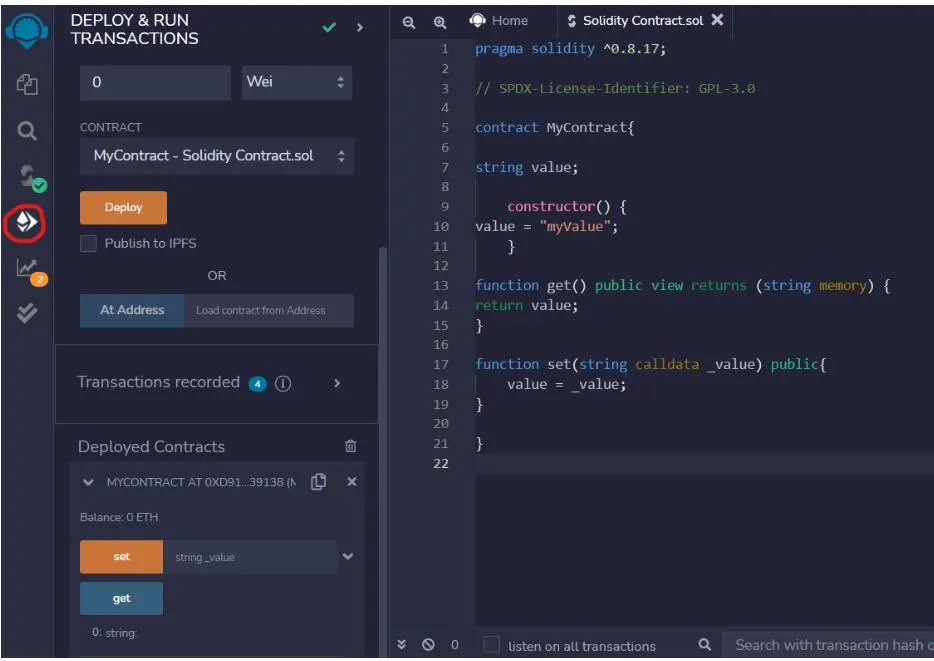This screenshot has width=934, height=661.
Task: Click Search with transaction hash field
Action: [x=828, y=645]
